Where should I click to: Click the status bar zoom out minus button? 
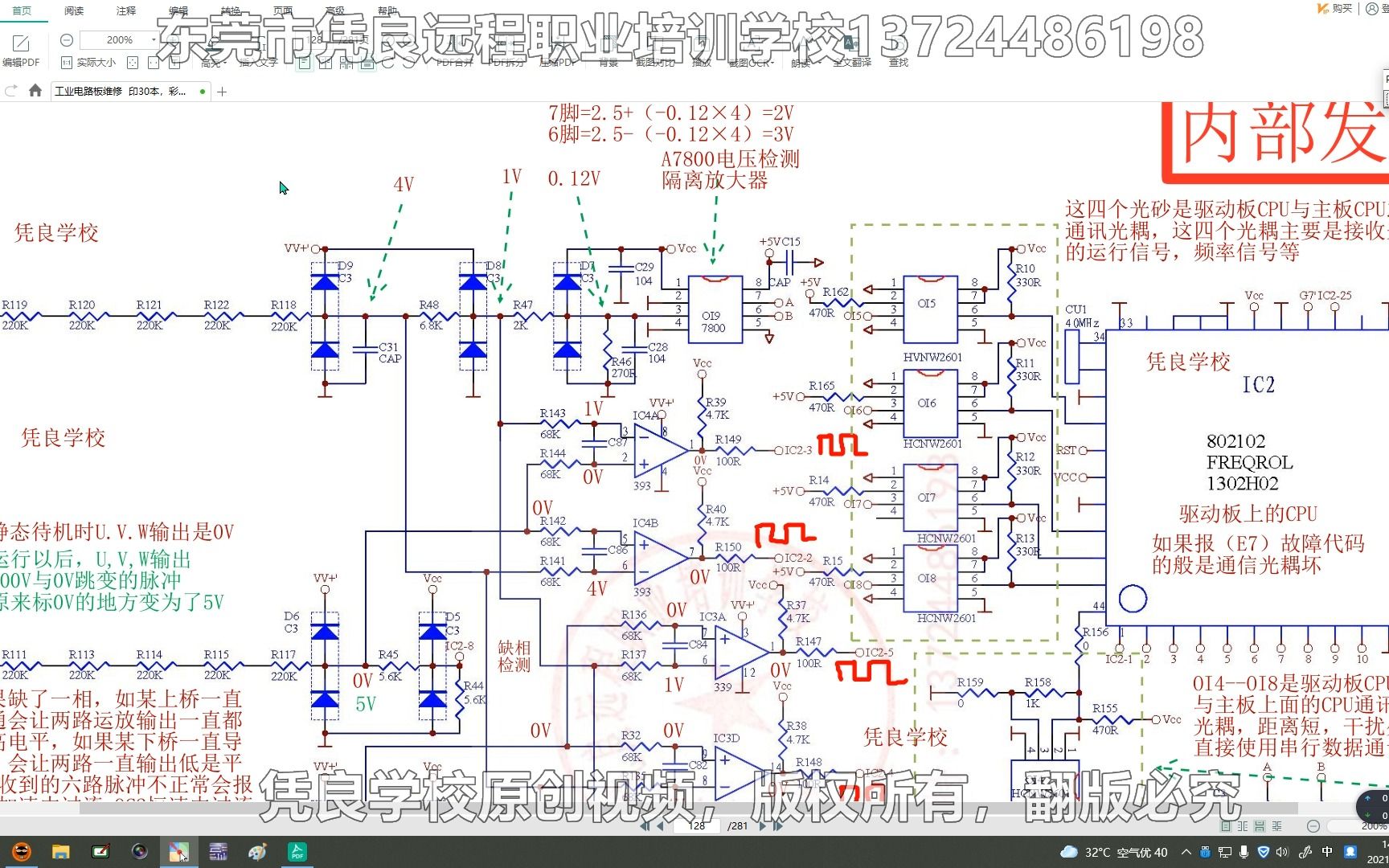coord(1313,826)
